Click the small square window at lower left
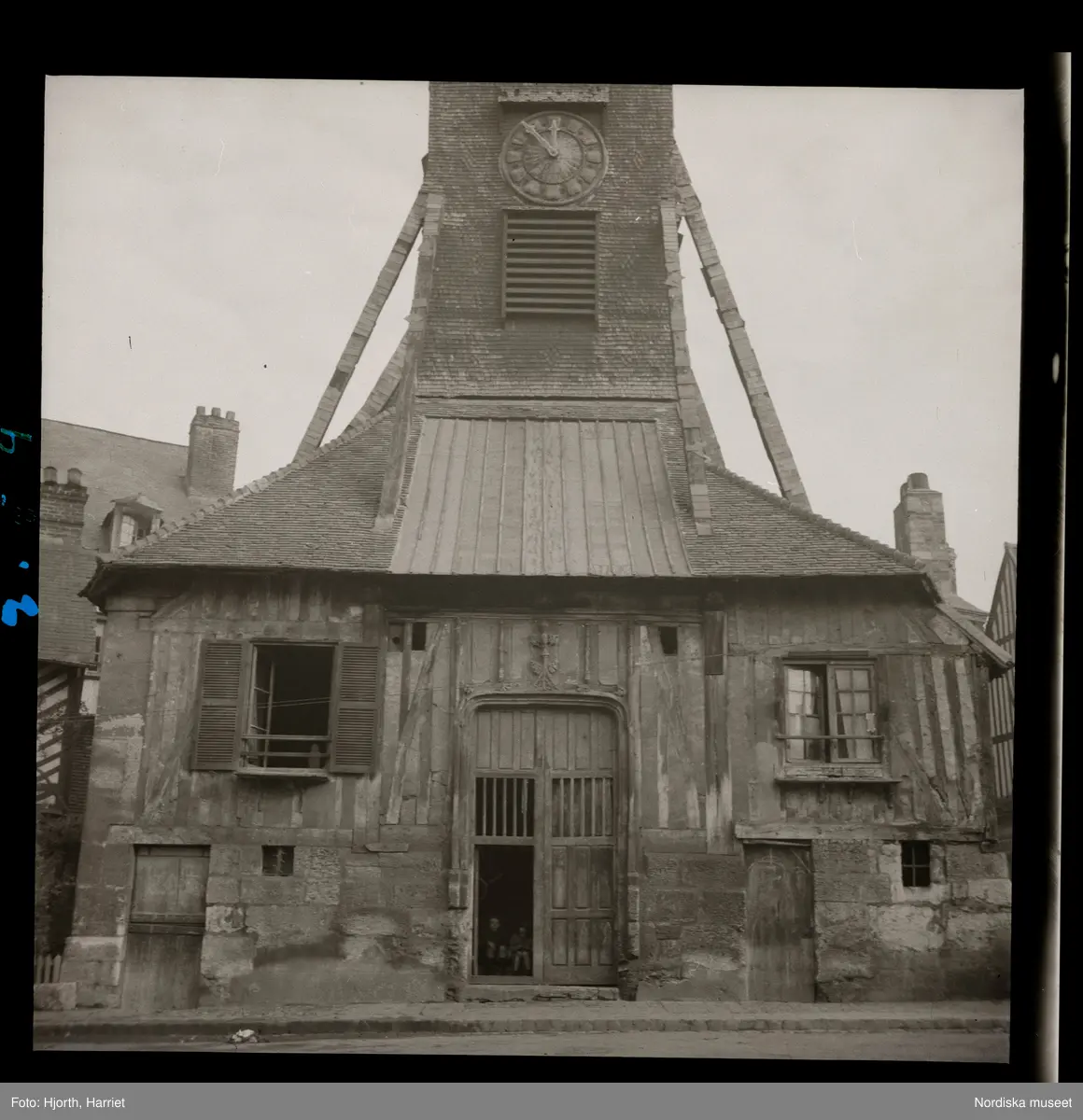The width and height of the screenshot is (1083, 1120). pos(277,860)
